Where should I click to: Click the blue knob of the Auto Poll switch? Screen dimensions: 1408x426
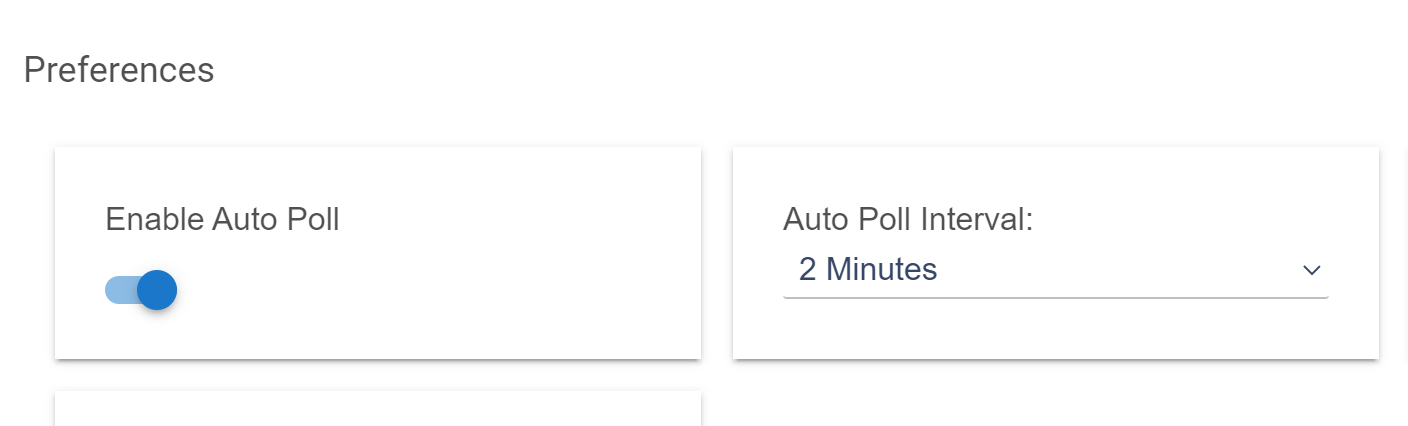pyautogui.click(x=157, y=291)
